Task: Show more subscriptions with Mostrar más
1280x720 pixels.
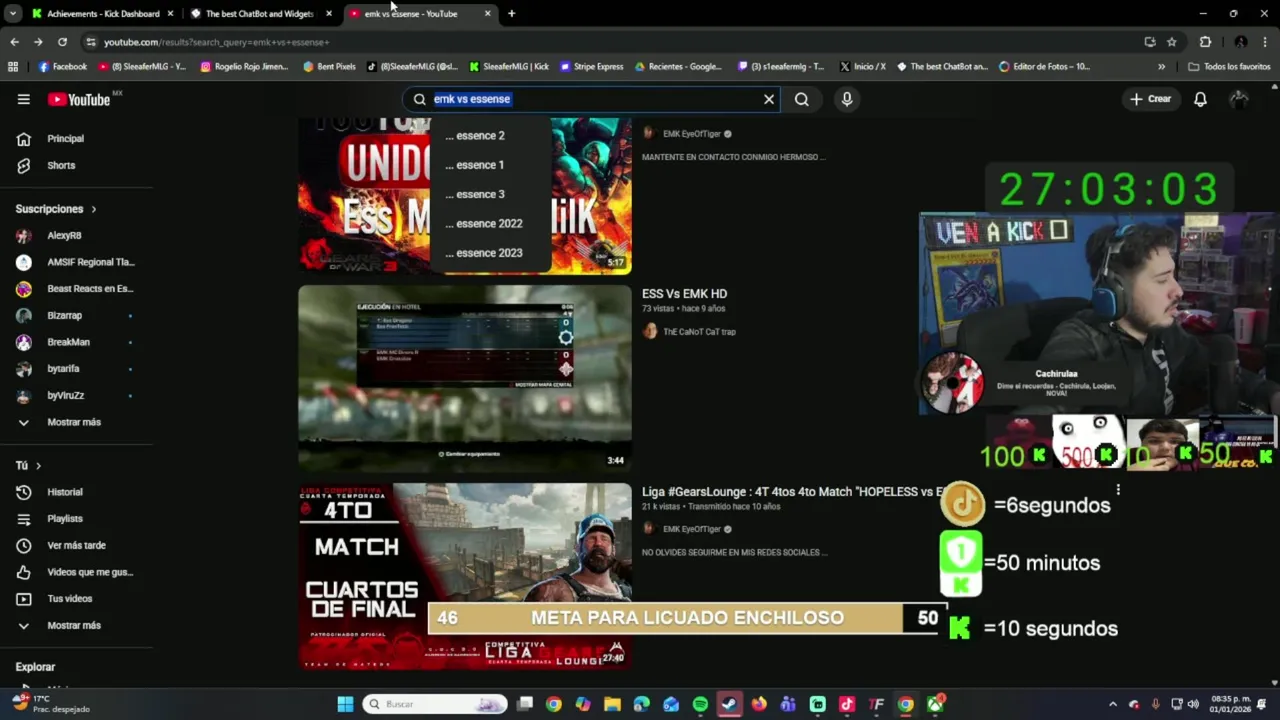Action: [76, 422]
